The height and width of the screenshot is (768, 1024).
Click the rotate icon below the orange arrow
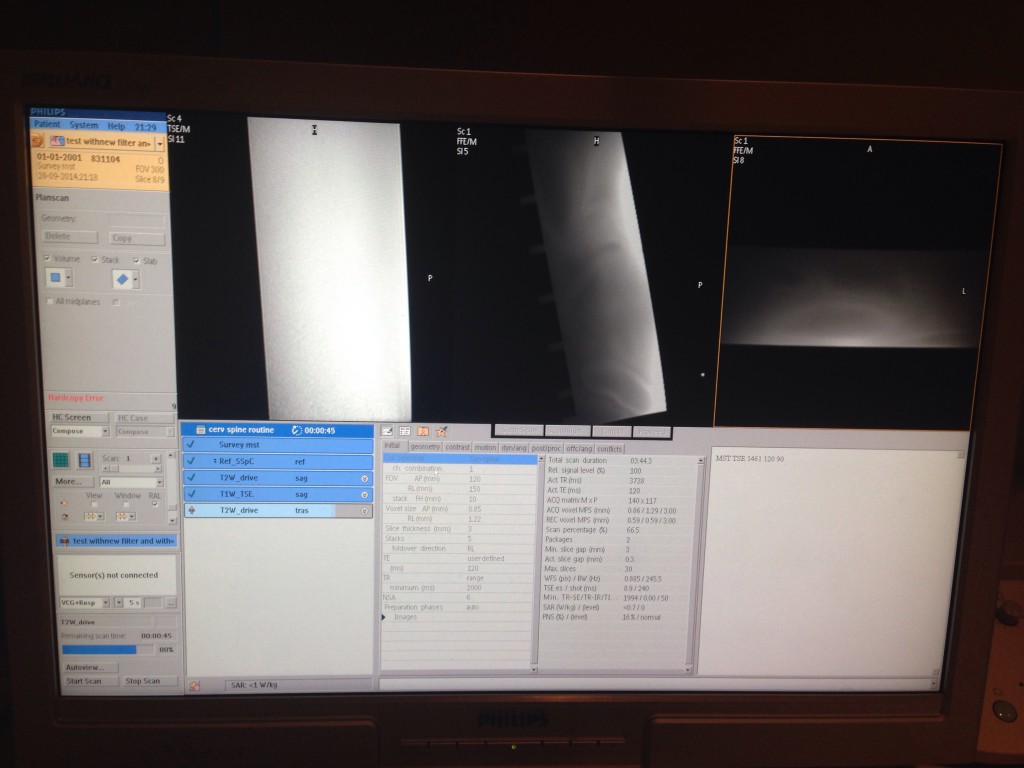click(x=64, y=517)
